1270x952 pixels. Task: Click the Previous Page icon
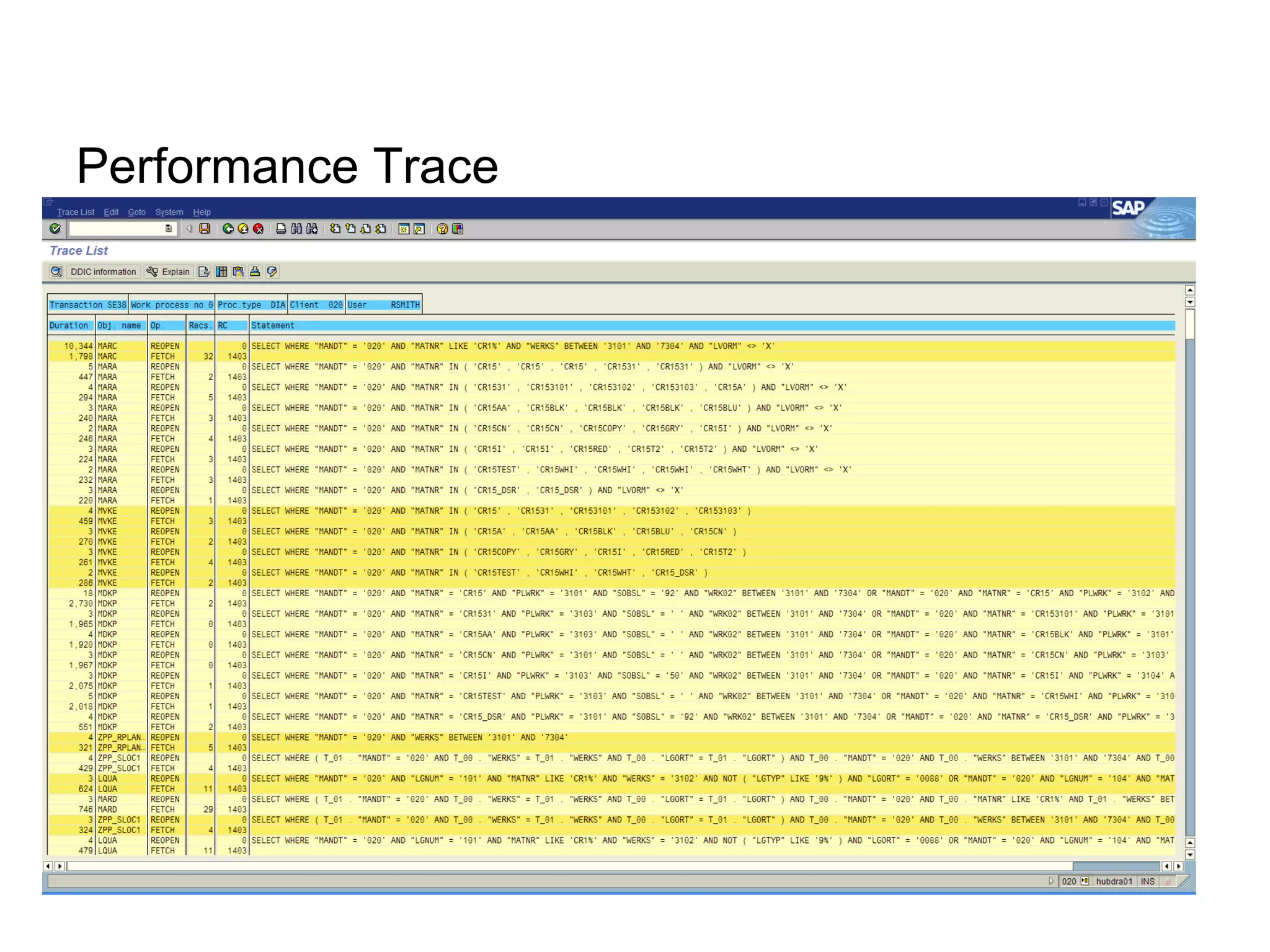[350, 229]
